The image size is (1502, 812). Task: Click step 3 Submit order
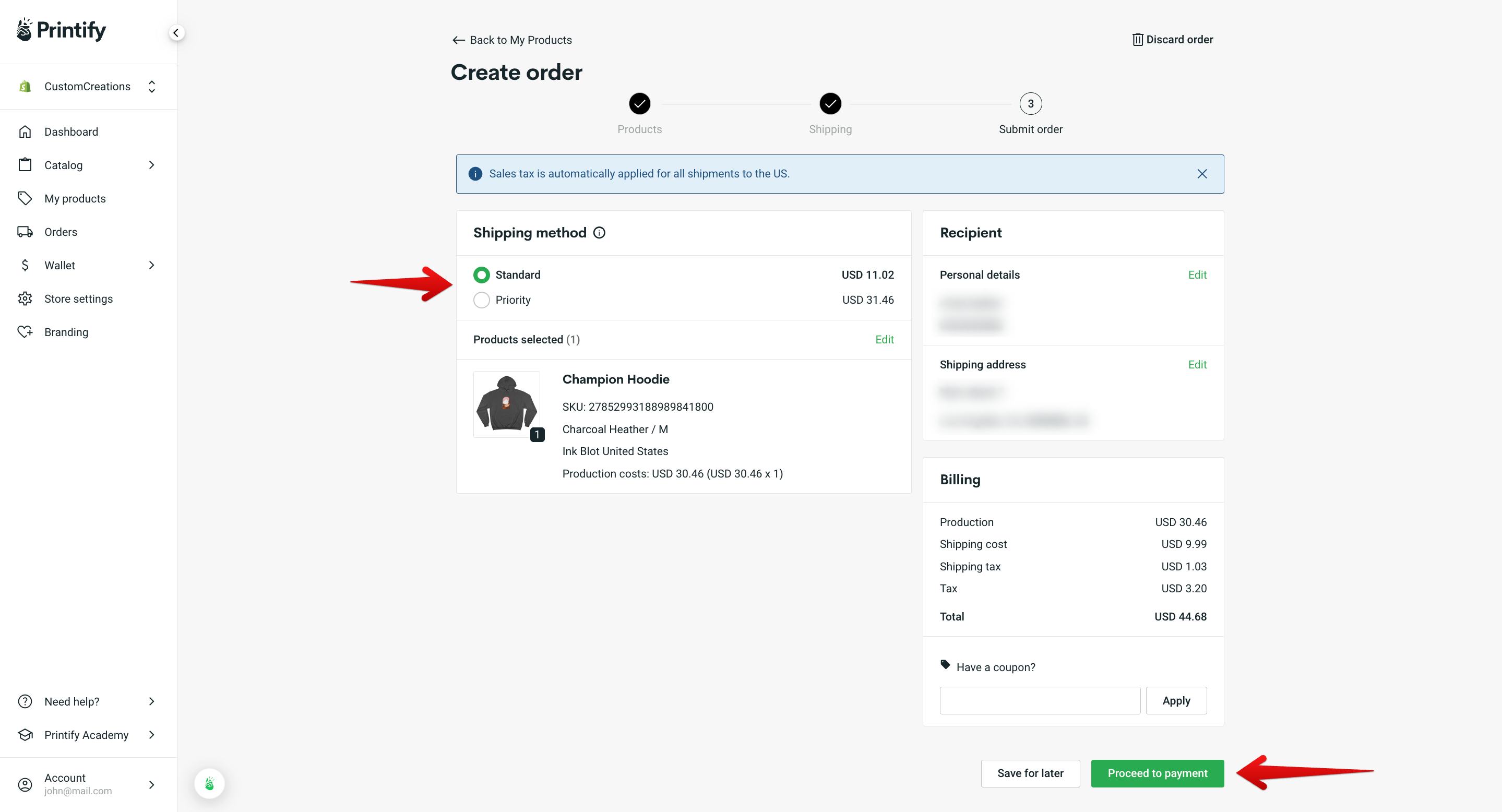1030,104
